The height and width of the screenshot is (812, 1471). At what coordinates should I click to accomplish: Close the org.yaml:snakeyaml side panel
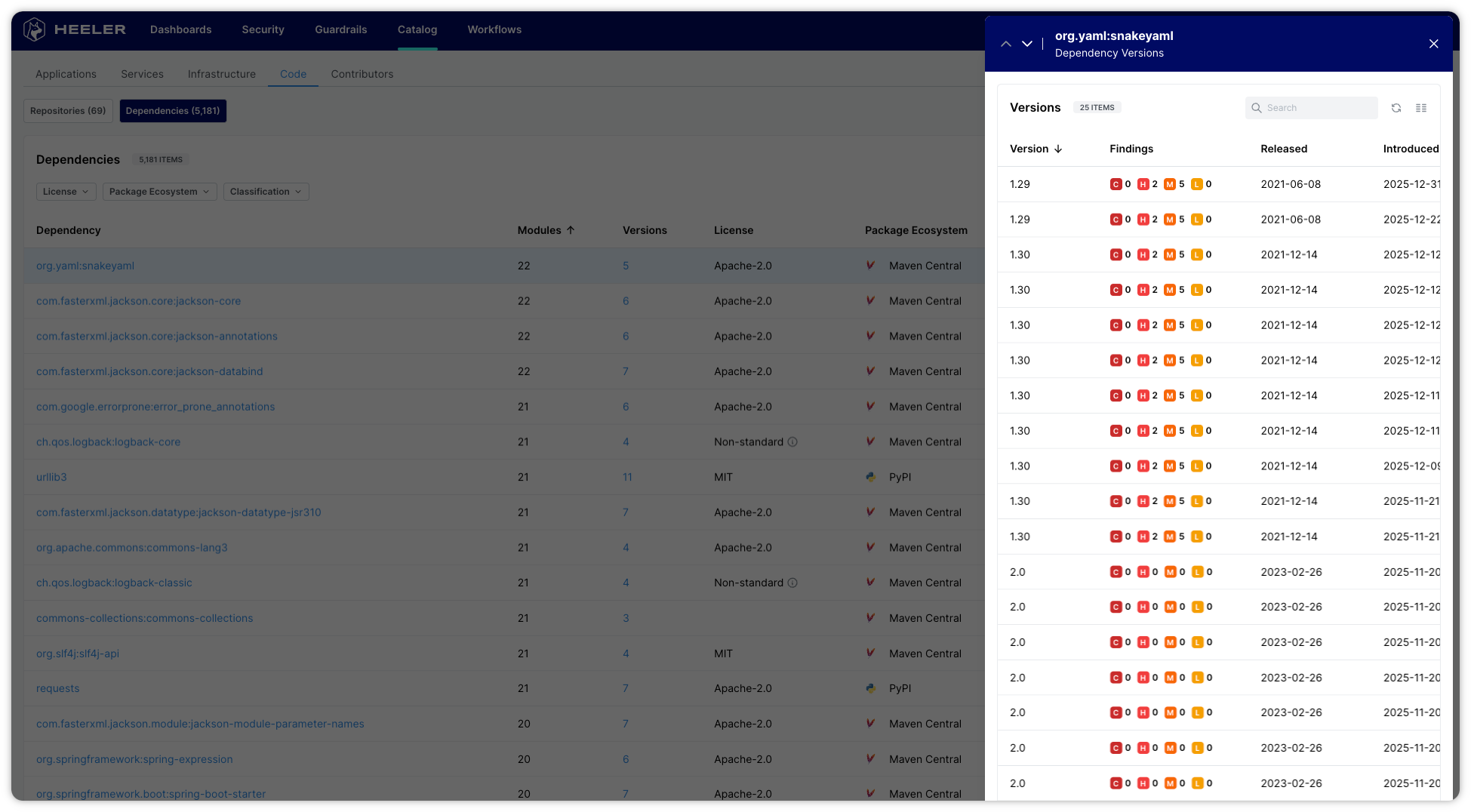pyautogui.click(x=1434, y=44)
